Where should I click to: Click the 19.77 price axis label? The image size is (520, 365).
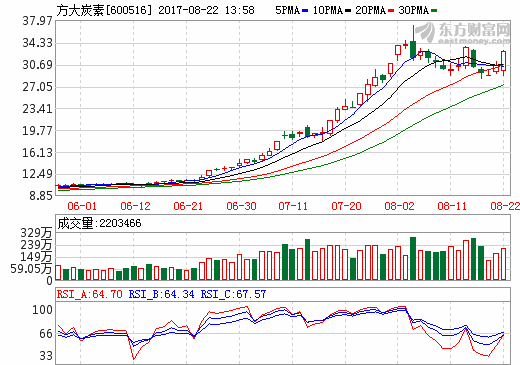point(37,130)
